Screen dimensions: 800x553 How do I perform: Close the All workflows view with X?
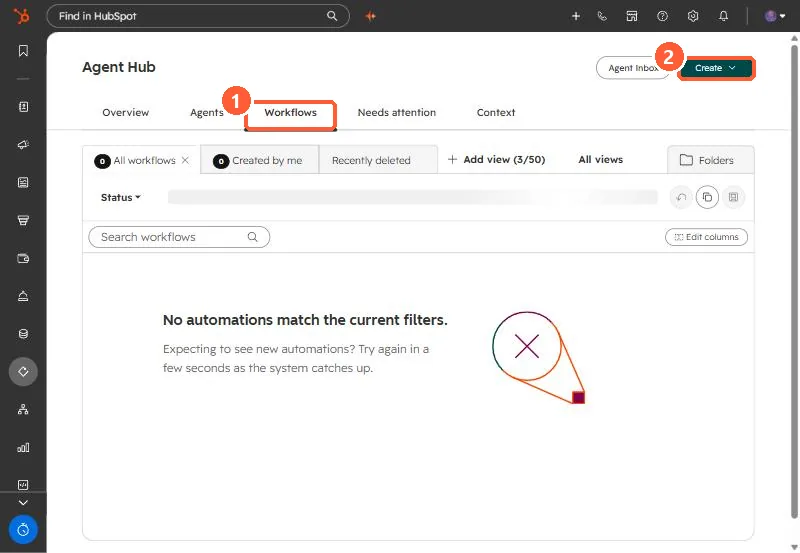185,160
